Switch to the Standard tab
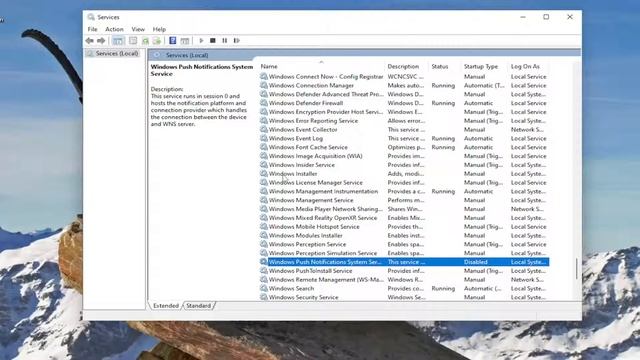The image size is (640, 360). tap(199, 306)
